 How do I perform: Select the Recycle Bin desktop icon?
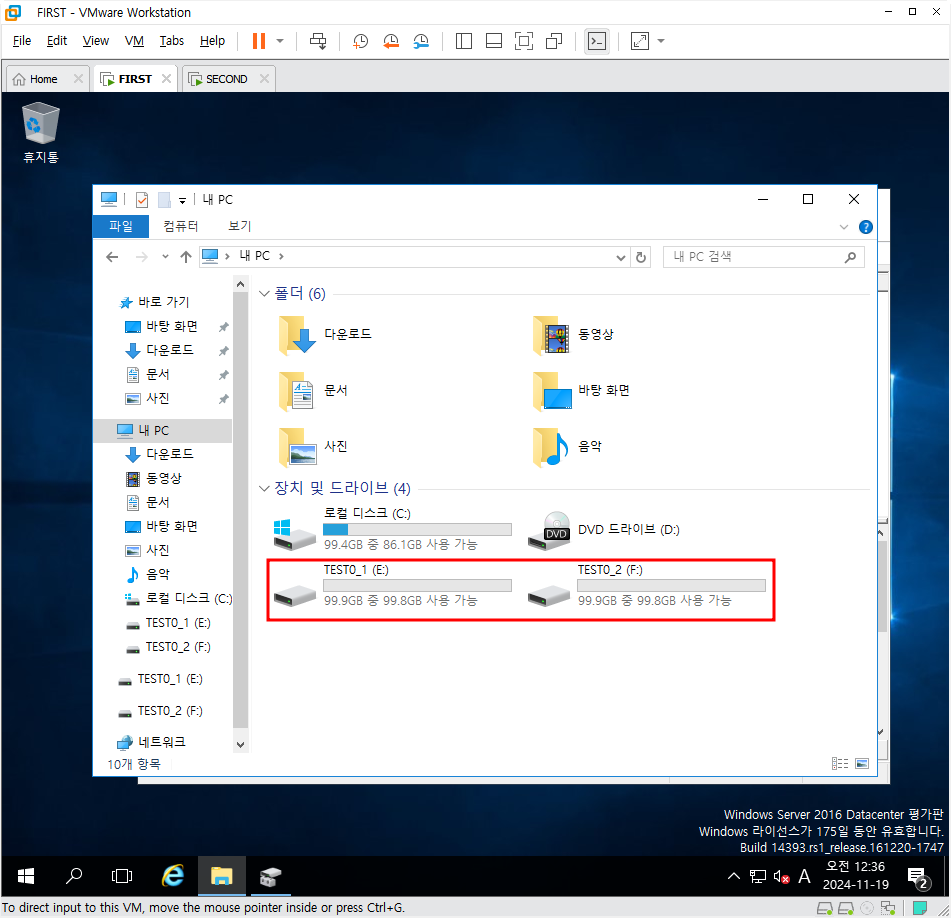41,133
